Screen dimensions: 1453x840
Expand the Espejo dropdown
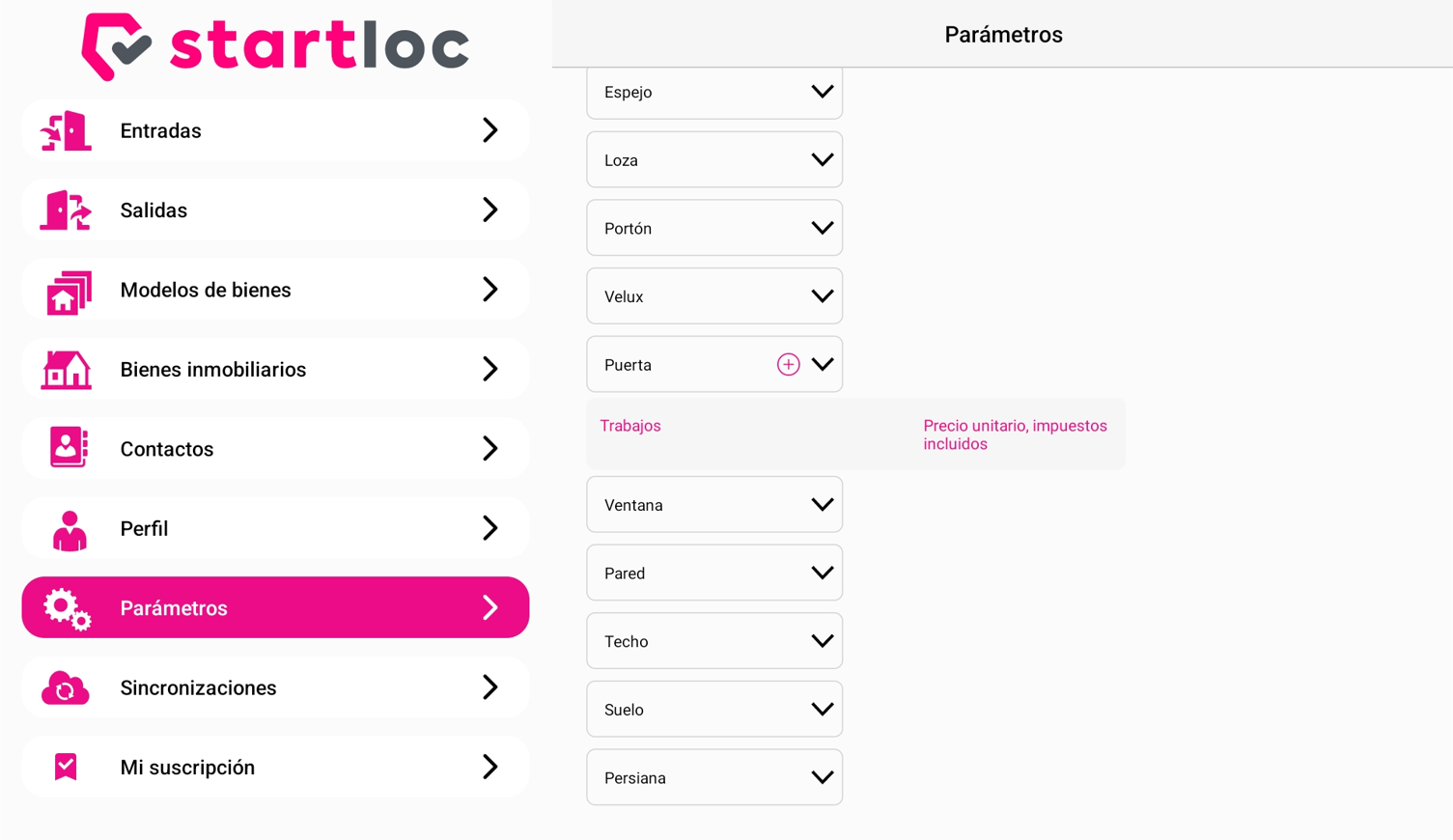pyautogui.click(x=714, y=93)
